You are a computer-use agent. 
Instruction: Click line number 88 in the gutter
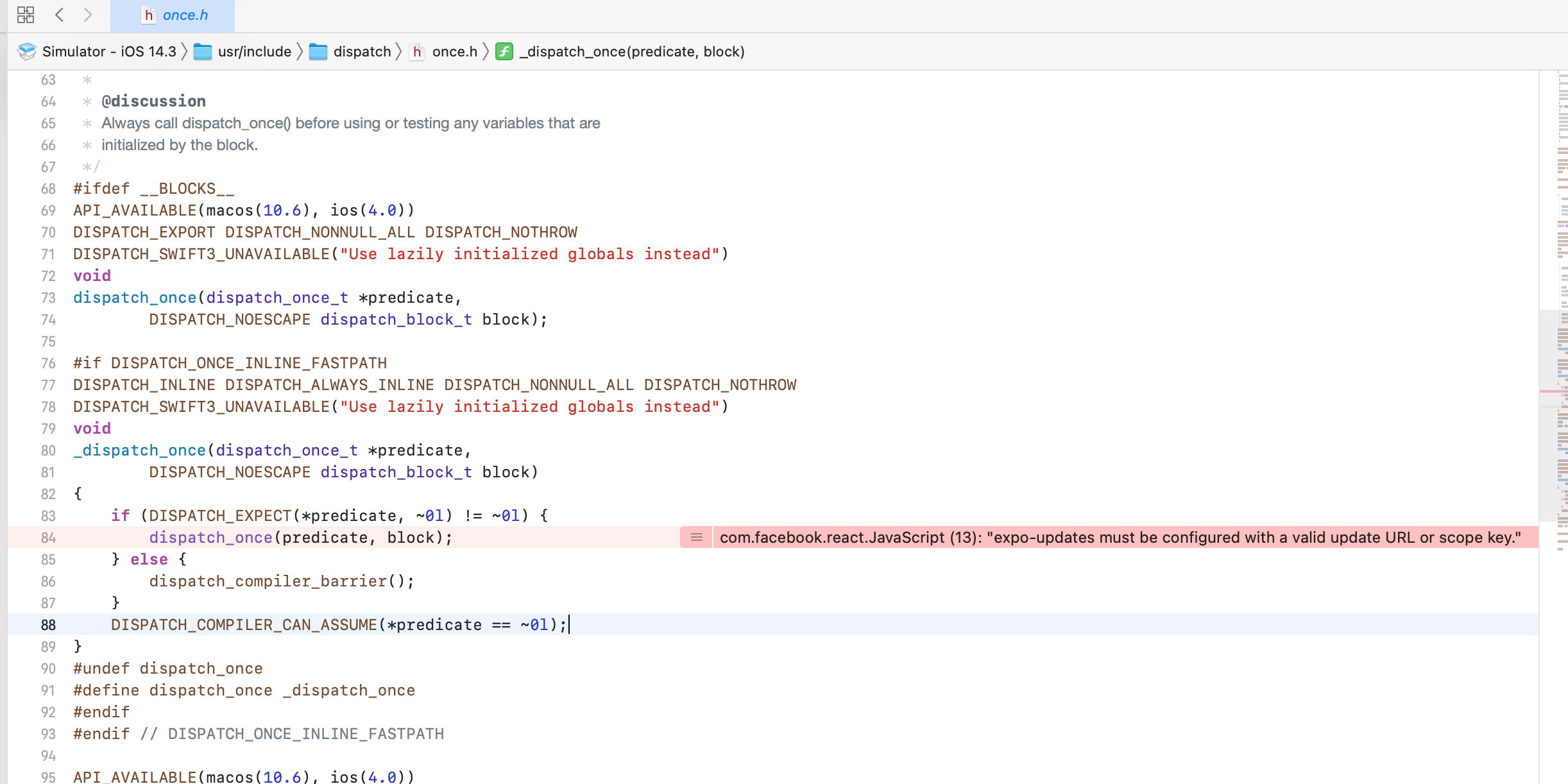coord(47,625)
